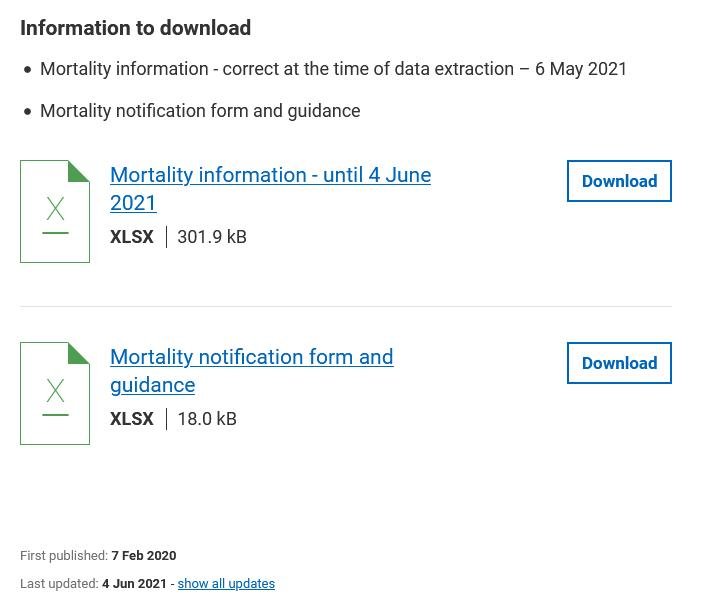Image resolution: width=701 pixels, height=614 pixels.
Task: Click the 'First published:' label
Action: click(x=64, y=556)
